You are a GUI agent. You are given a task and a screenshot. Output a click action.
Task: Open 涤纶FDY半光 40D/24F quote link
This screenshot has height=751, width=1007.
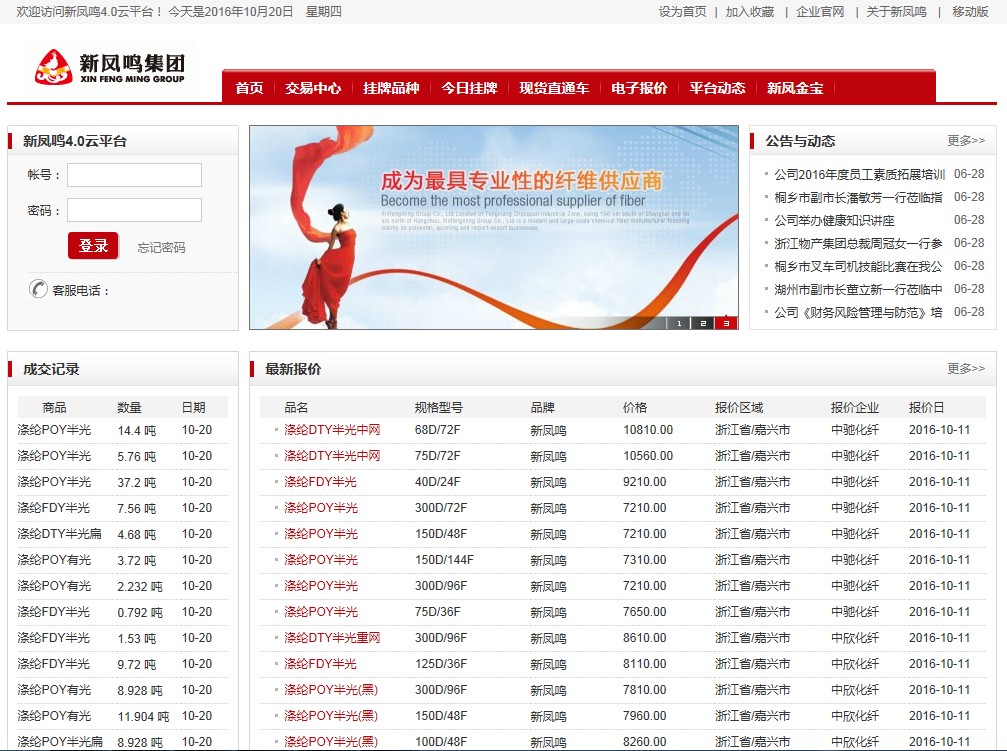[x=320, y=482]
